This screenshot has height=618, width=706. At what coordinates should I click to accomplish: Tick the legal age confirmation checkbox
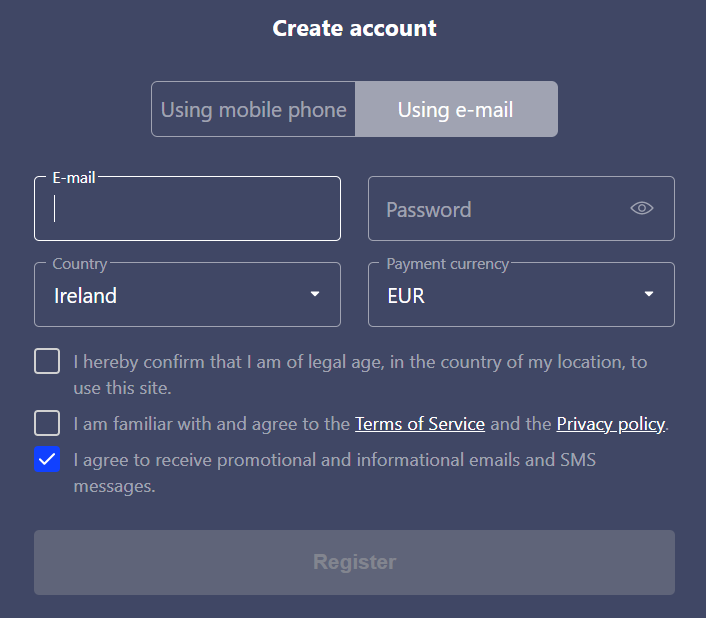[47, 361]
